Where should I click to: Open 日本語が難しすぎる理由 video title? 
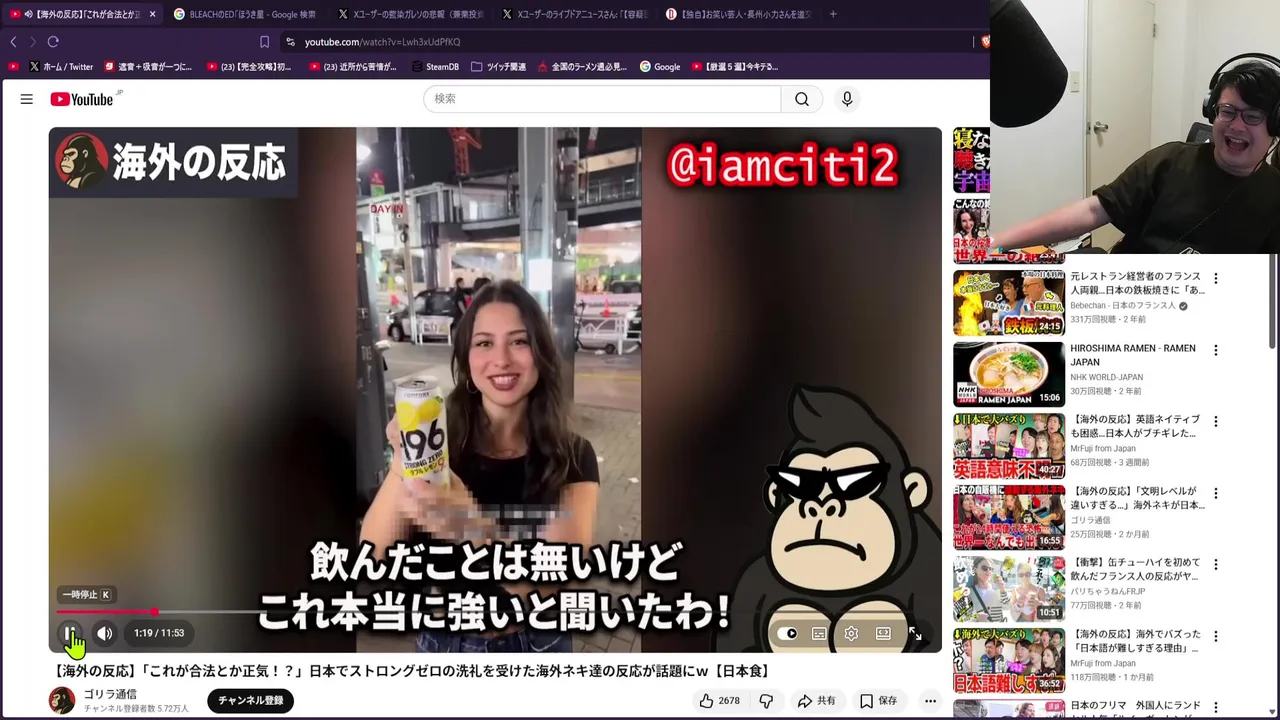(1138, 641)
